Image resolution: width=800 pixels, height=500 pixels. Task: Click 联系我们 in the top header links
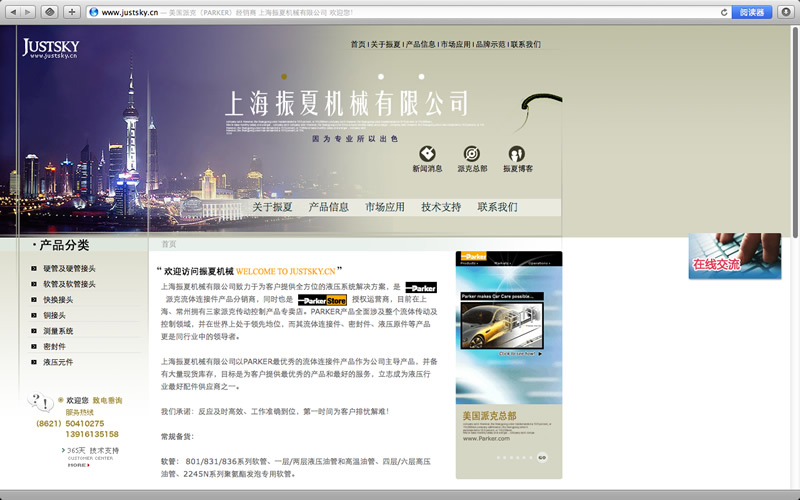coord(525,45)
